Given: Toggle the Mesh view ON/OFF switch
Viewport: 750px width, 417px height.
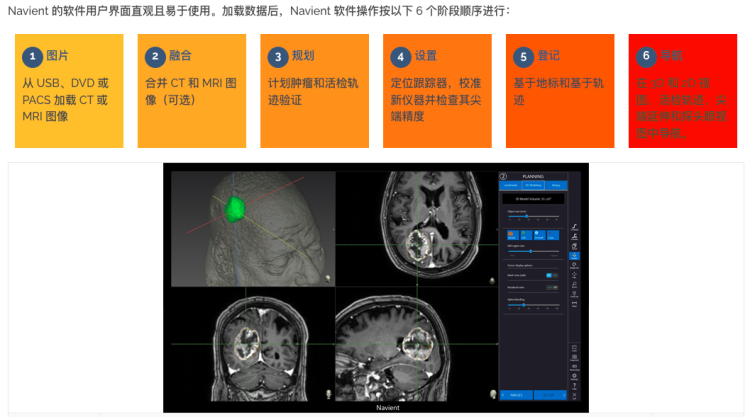Looking at the screenshot, I should [x=552, y=275].
